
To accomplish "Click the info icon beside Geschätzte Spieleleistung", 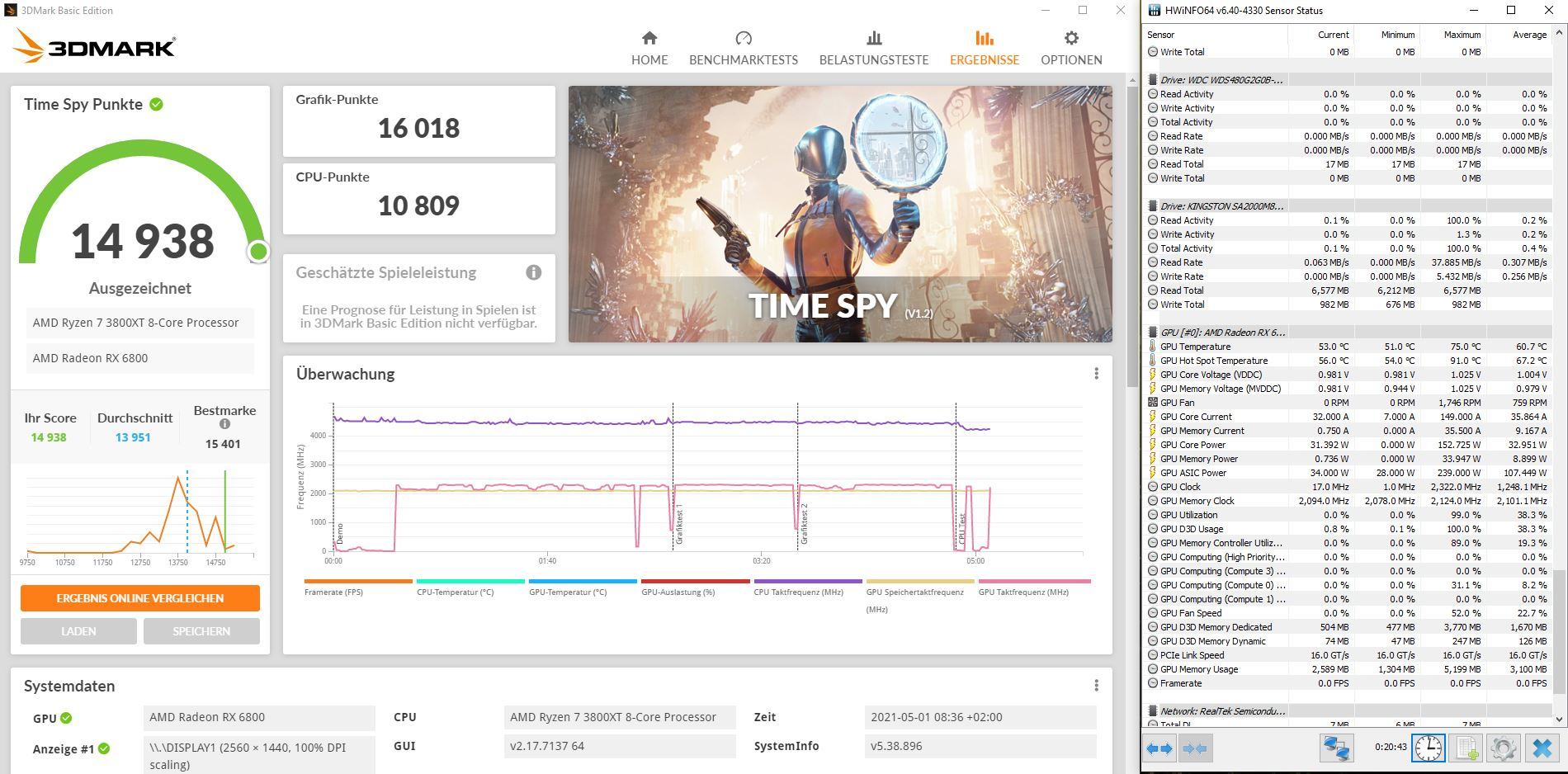I will [534, 272].
